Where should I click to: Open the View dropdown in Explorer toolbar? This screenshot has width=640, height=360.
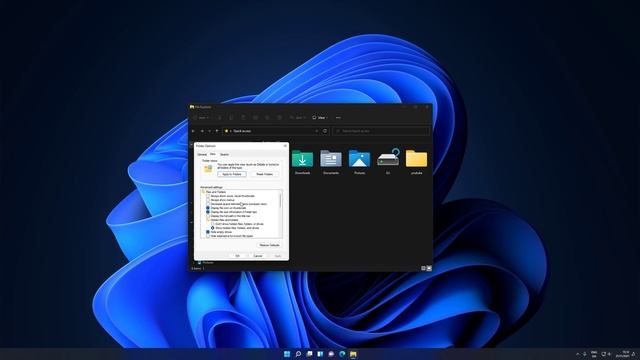pos(320,118)
